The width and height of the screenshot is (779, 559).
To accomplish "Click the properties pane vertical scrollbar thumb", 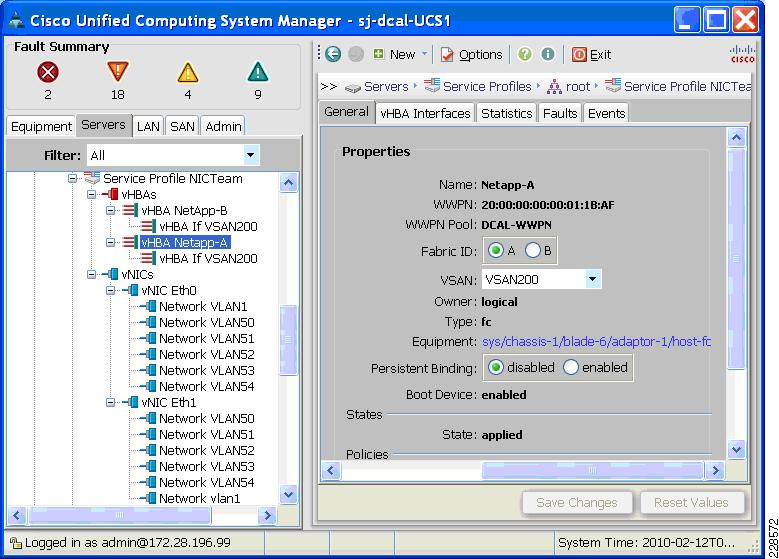I will [x=736, y=259].
